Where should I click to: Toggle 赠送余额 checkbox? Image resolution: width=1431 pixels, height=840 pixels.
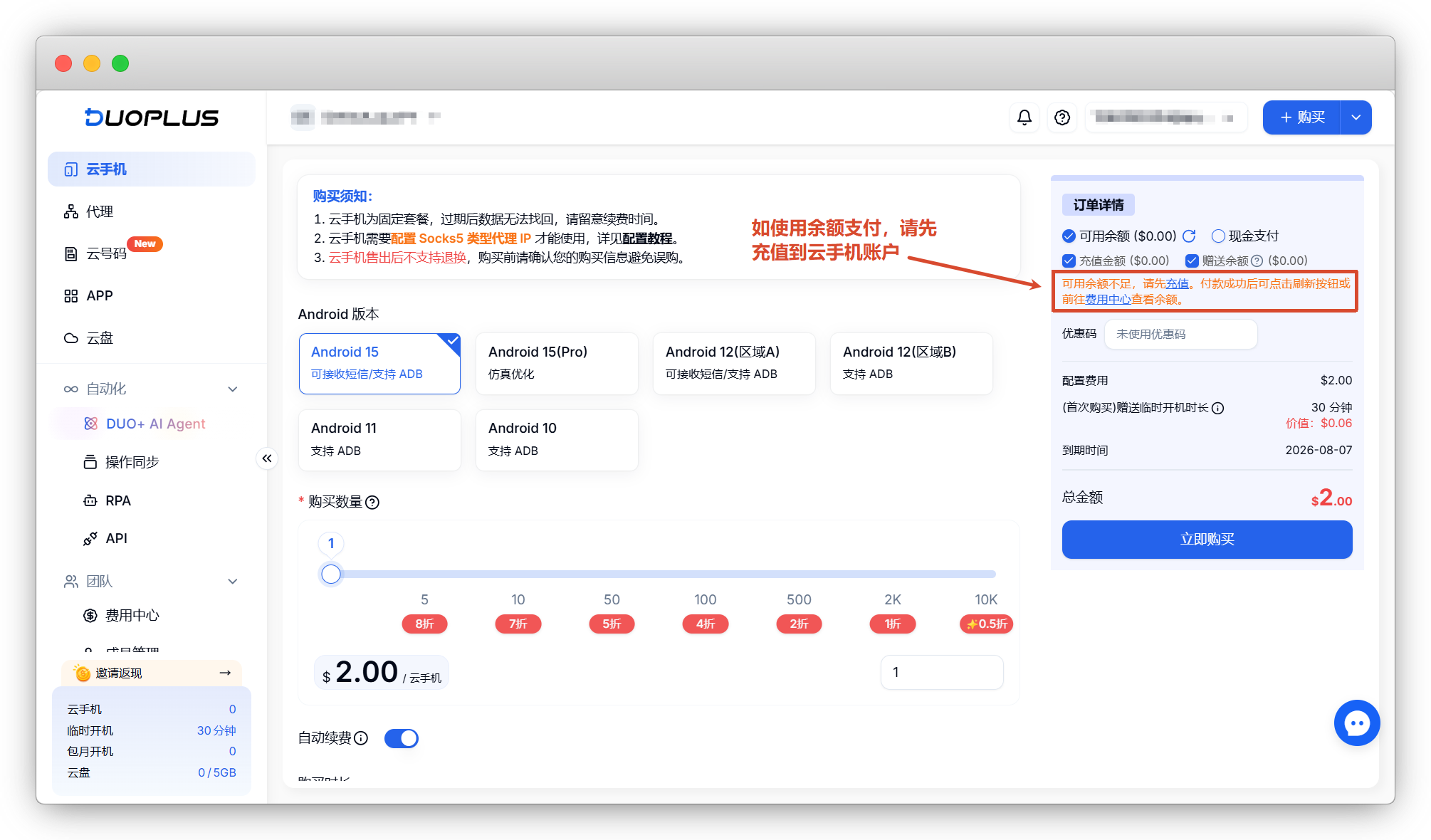[x=1192, y=261]
